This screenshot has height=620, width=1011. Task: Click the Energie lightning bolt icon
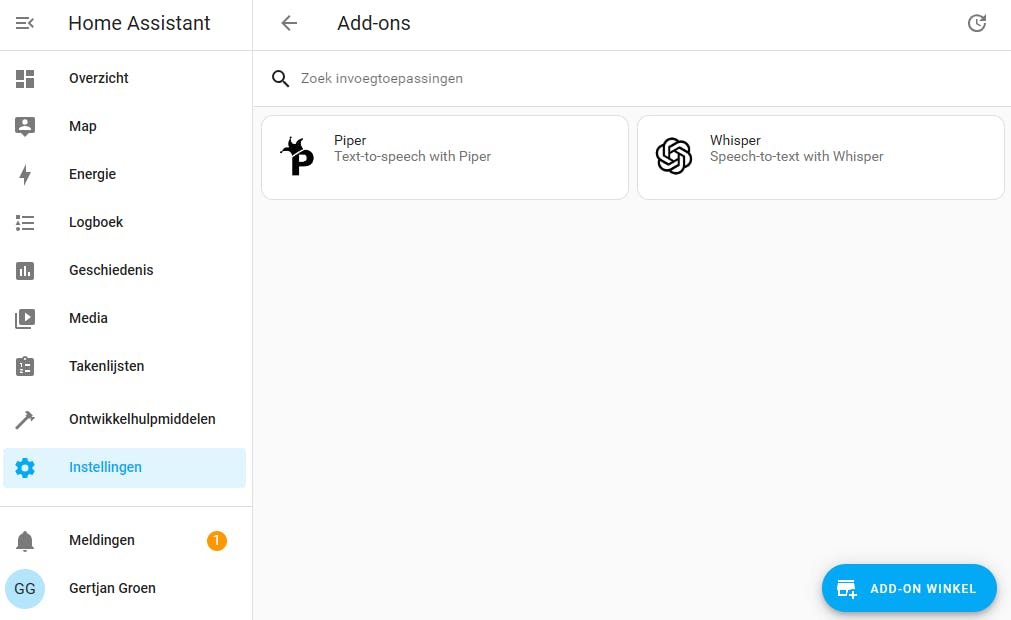25,174
